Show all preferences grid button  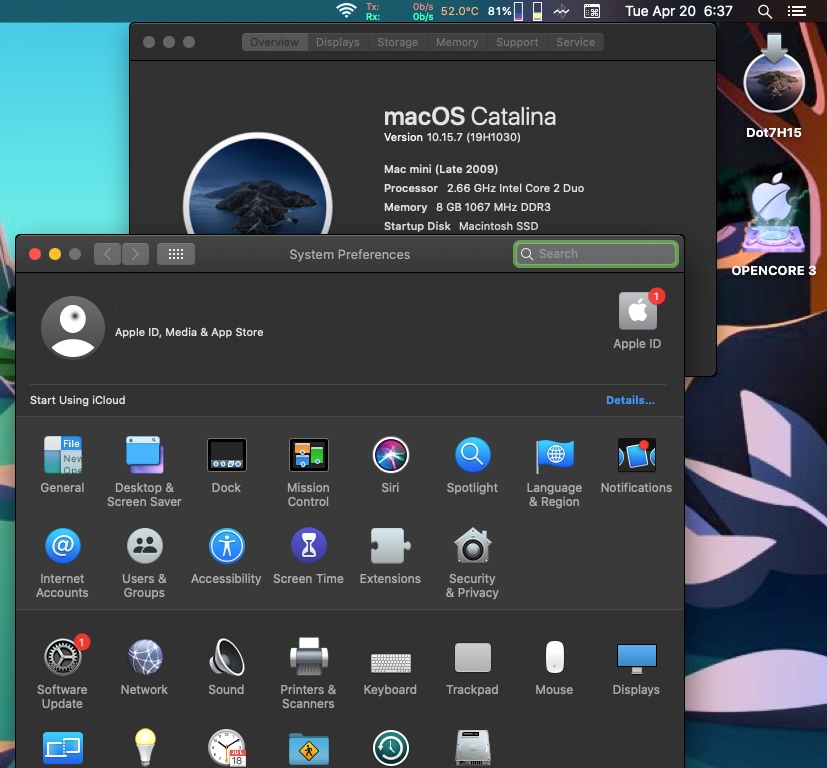tap(176, 254)
